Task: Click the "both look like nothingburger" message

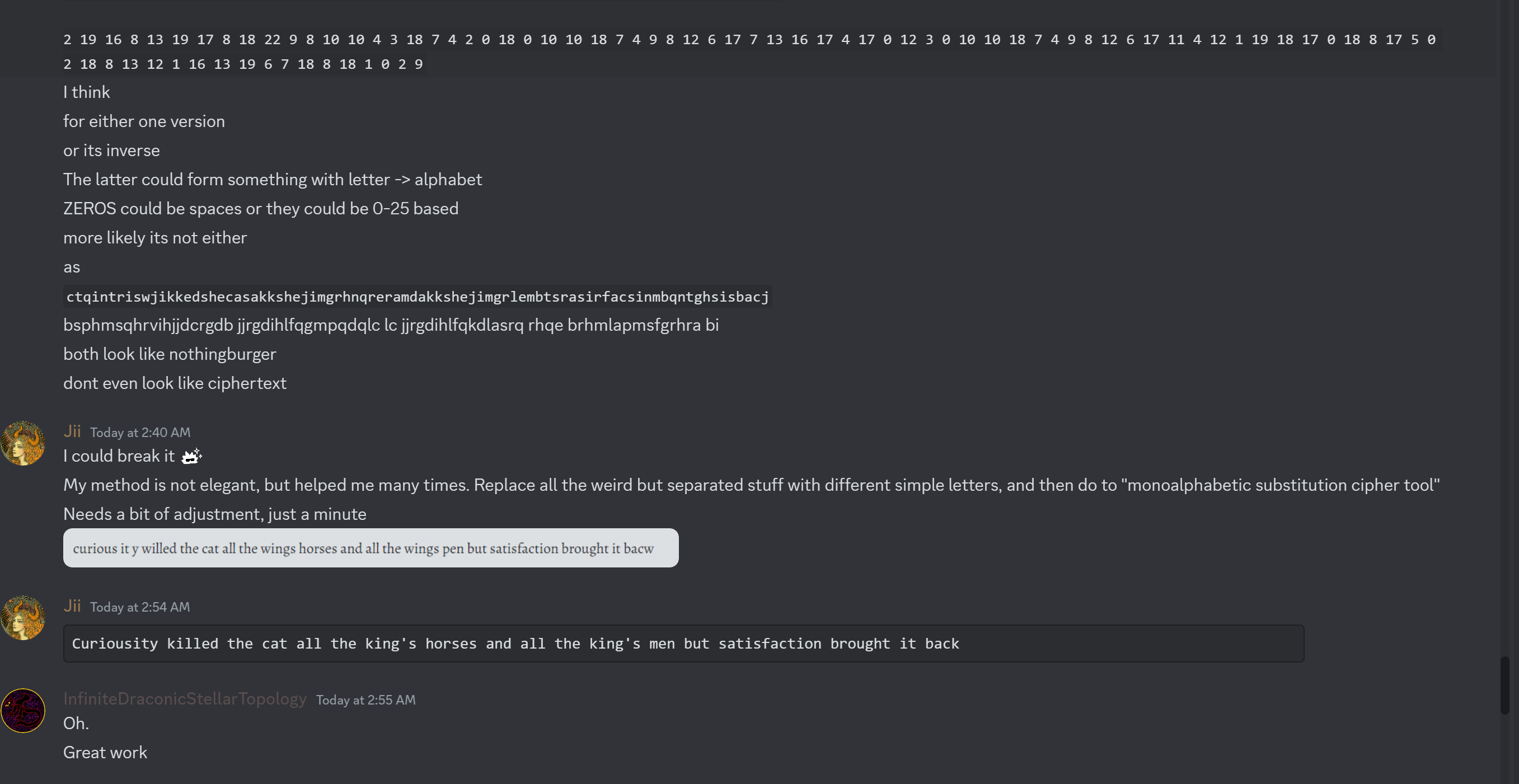Action: (170, 354)
